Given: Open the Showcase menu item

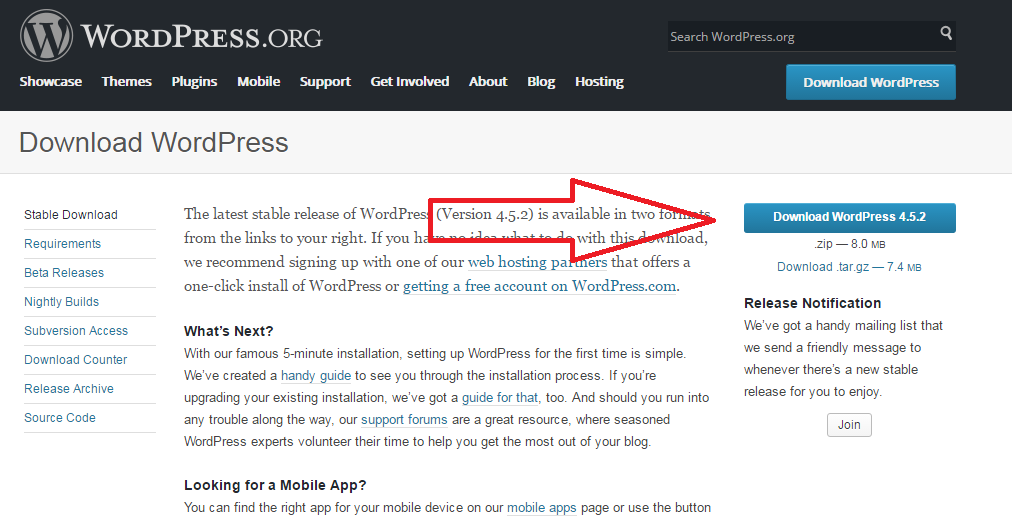Looking at the screenshot, I should tap(50, 82).
